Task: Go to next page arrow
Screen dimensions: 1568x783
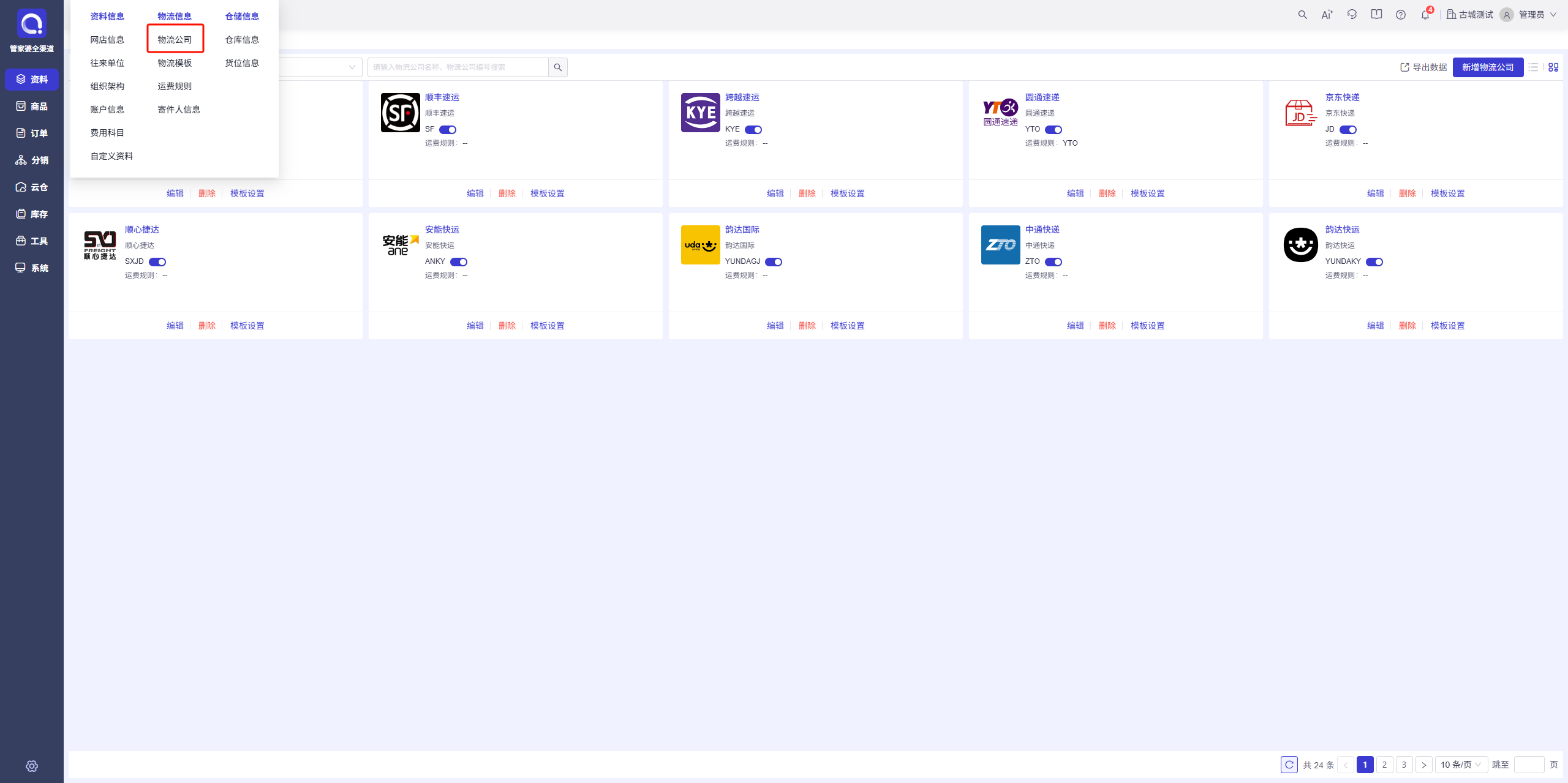Action: [1424, 765]
